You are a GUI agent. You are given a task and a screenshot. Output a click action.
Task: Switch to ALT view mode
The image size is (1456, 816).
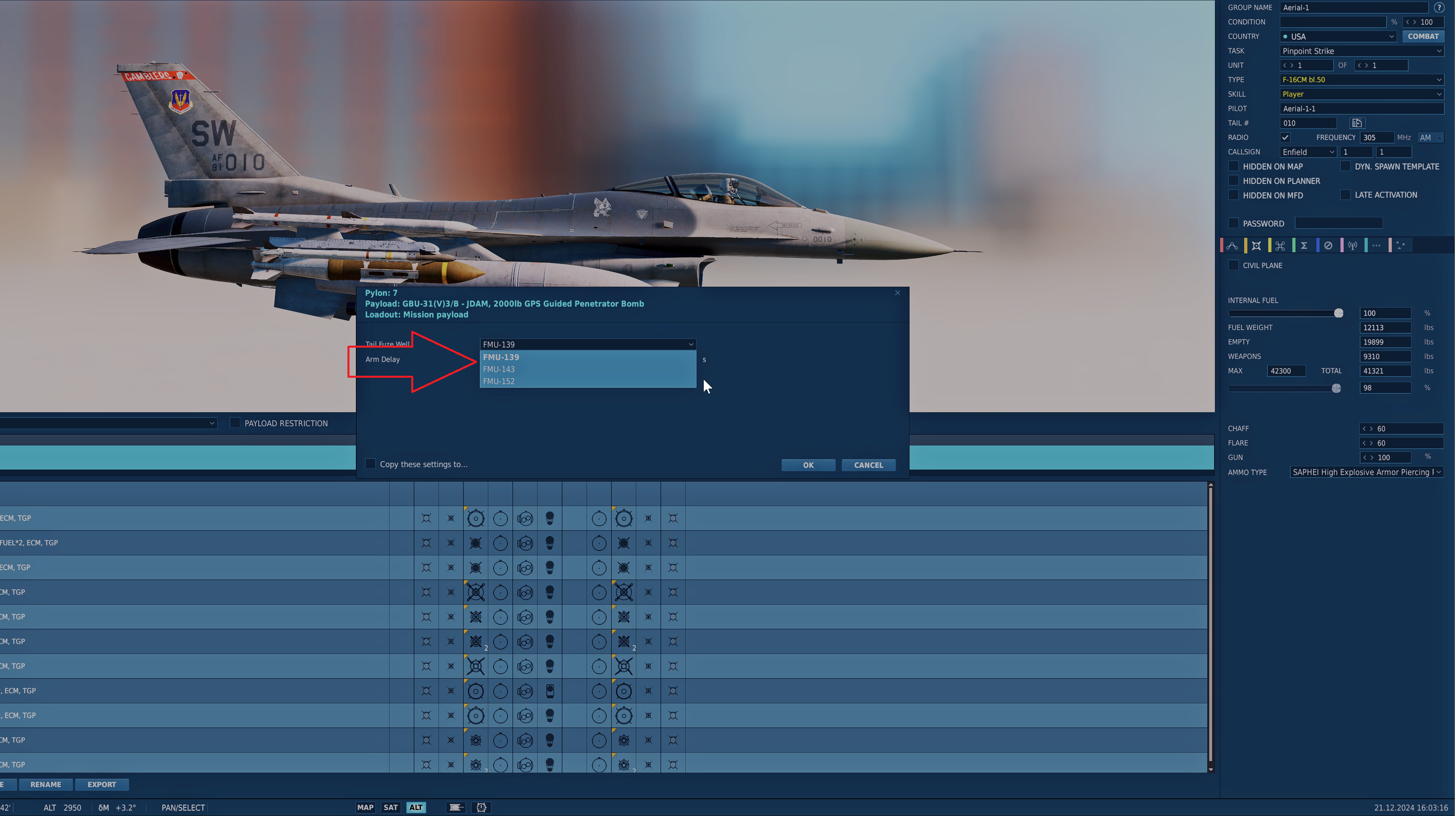click(416, 808)
